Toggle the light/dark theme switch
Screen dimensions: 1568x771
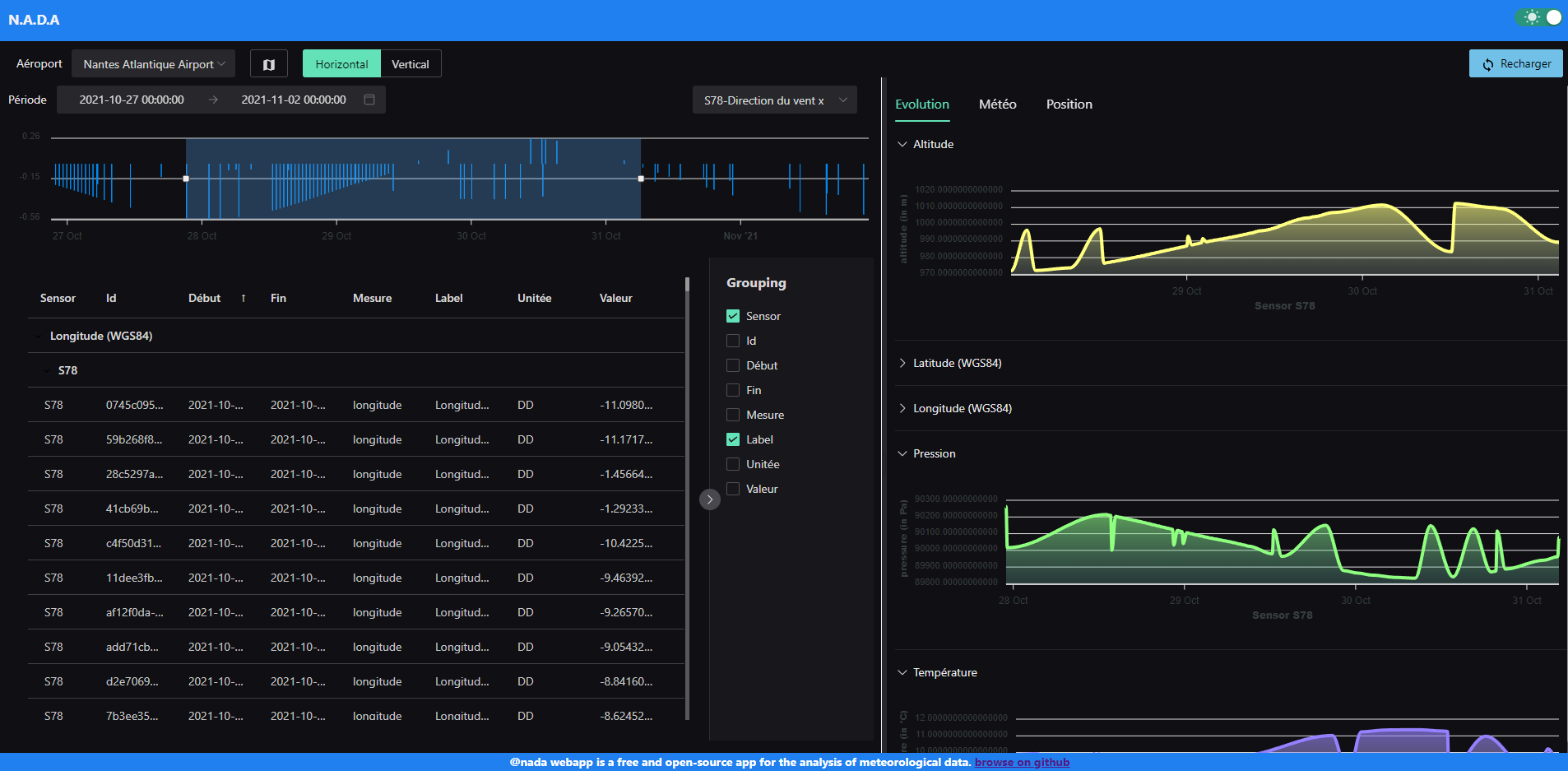pyautogui.click(x=1538, y=17)
